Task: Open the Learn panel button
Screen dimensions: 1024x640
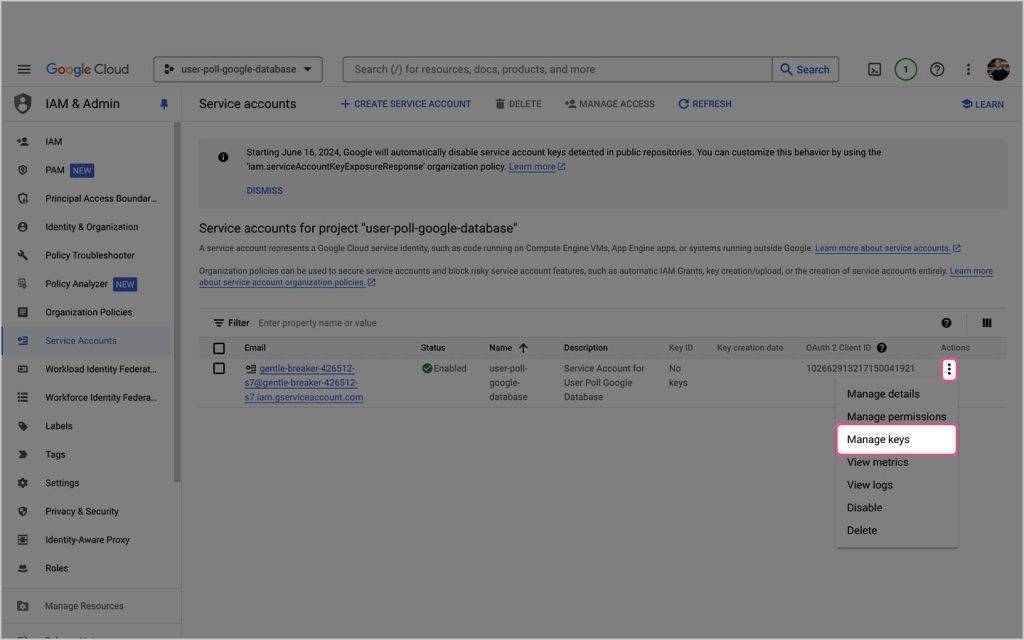Action: (983, 104)
